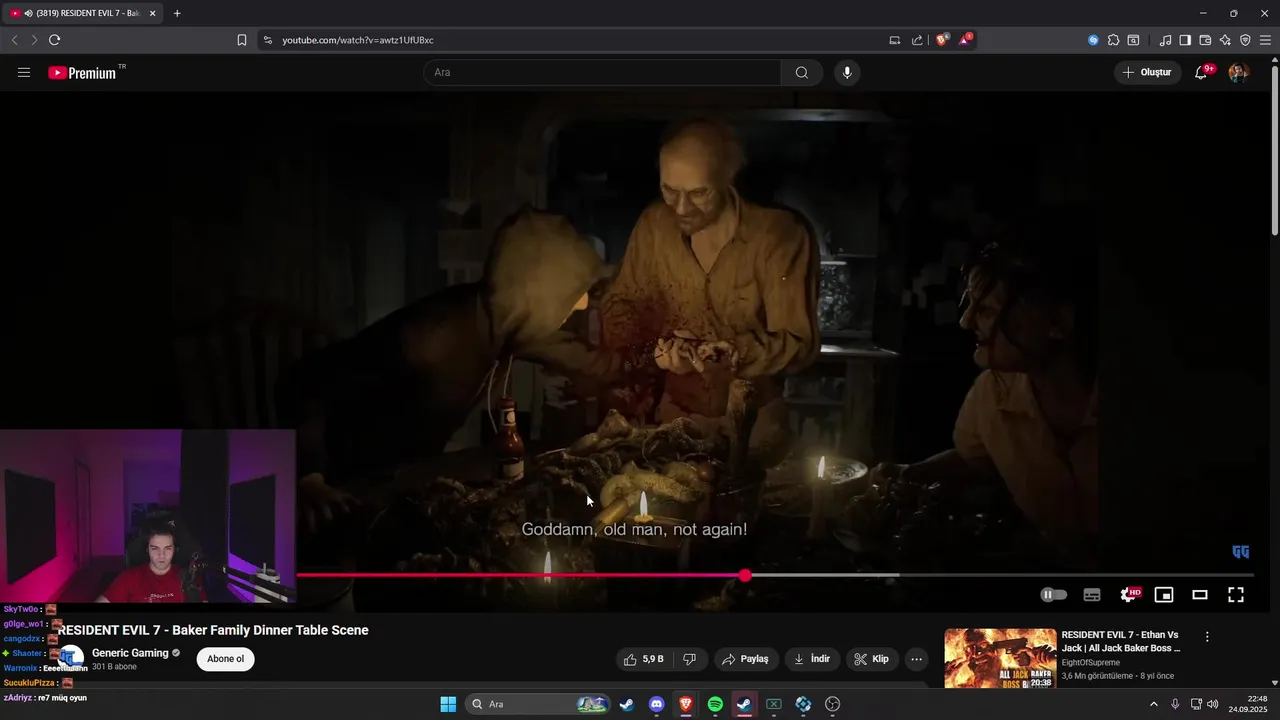This screenshot has height=720, width=1280.
Task: Open the YouTube hamburger guide menu
Action: click(24, 72)
